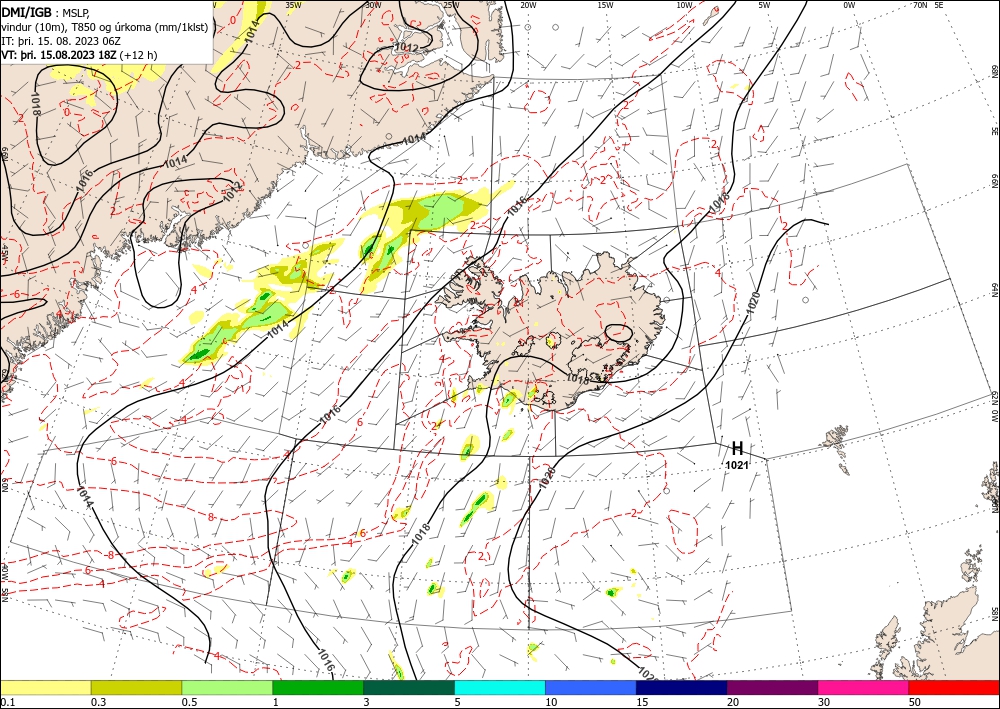The image size is (1000, 709).
Task: Click the 10 legend scale value
Action: coord(551,702)
